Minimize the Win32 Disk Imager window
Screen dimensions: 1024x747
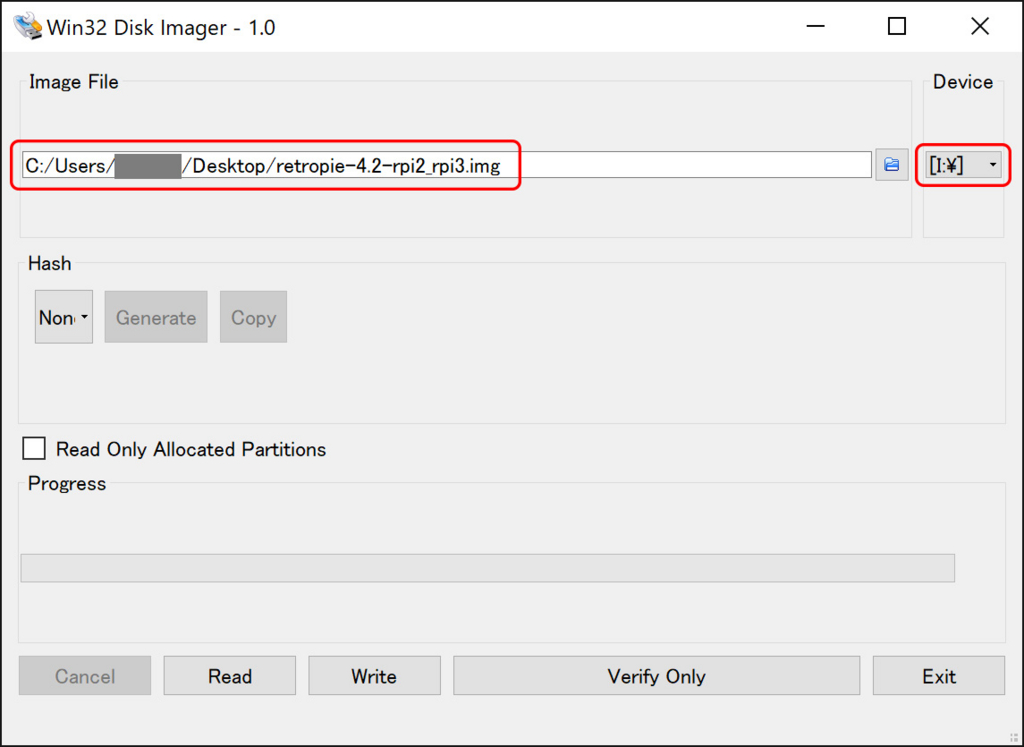[x=815, y=27]
